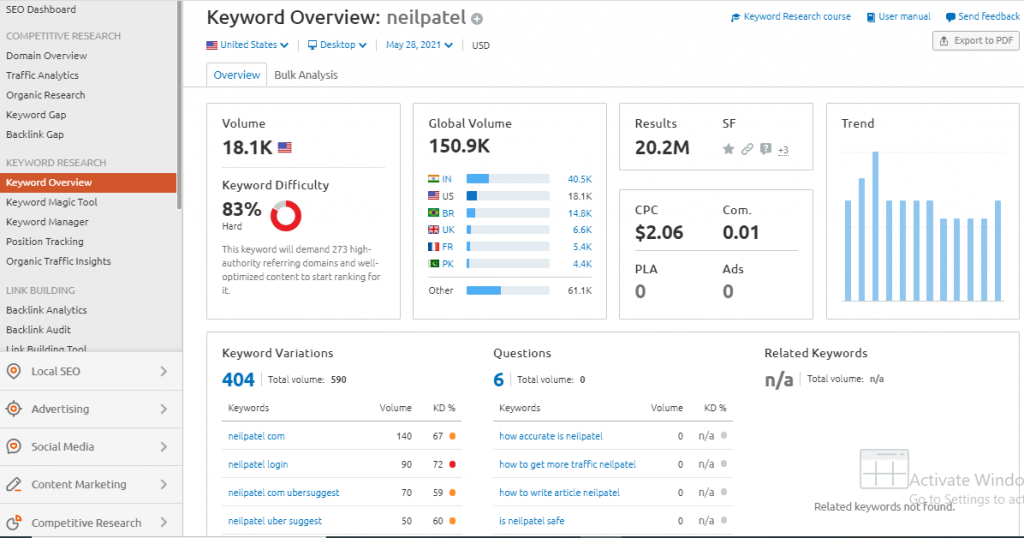This screenshot has height=538, width=1024.
Task: Open Backlink Analytics in sidebar
Action: pos(46,310)
